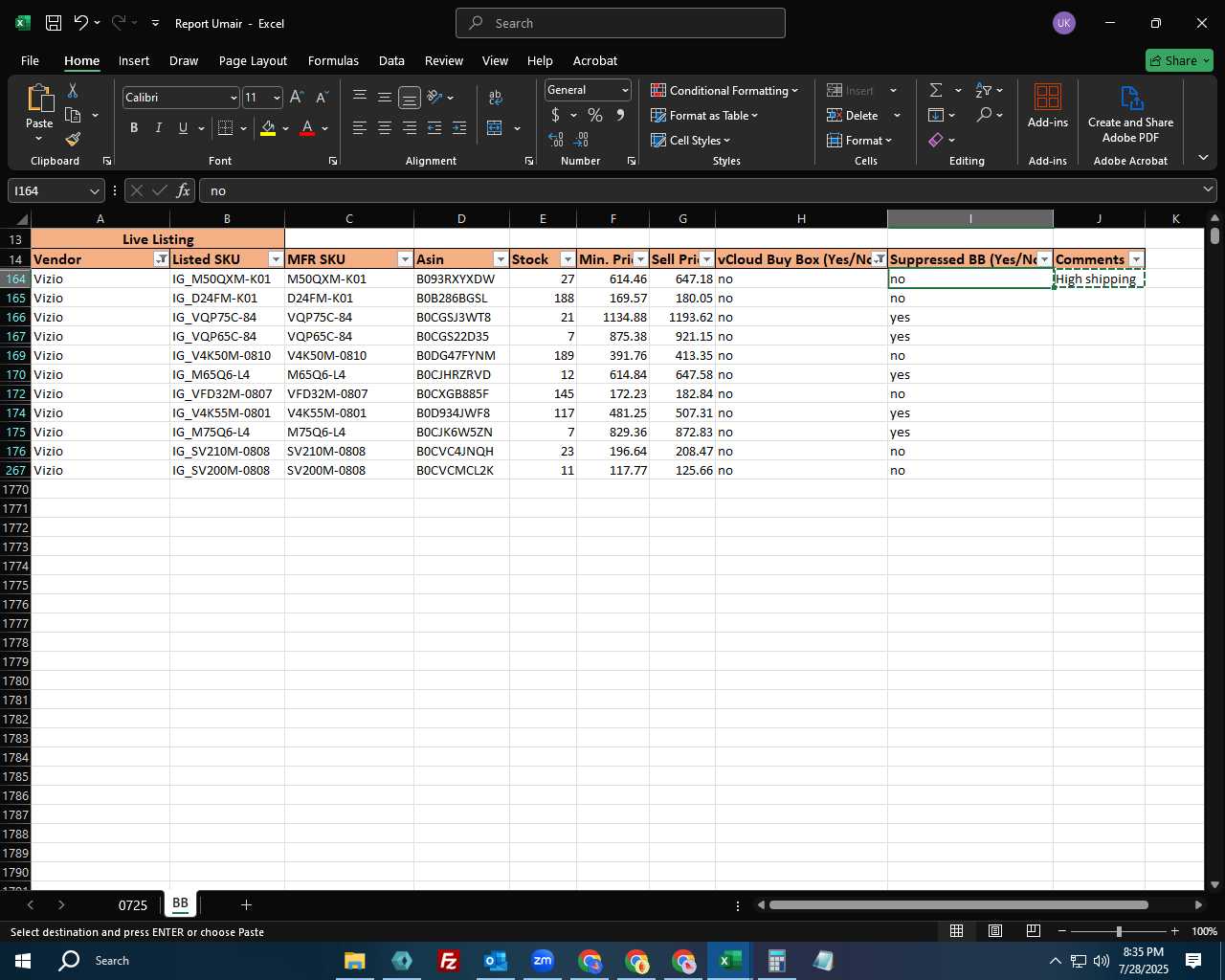Click the Paste clipboard icon
The height and width of the screenshot is (980, 1225).
click(x=39, y=99)
